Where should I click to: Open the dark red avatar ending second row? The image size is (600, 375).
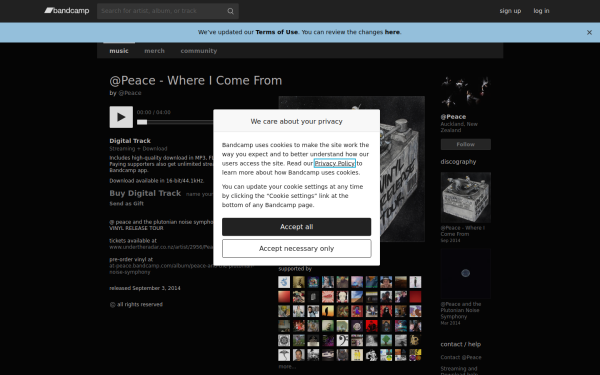(x=415, y=297)
